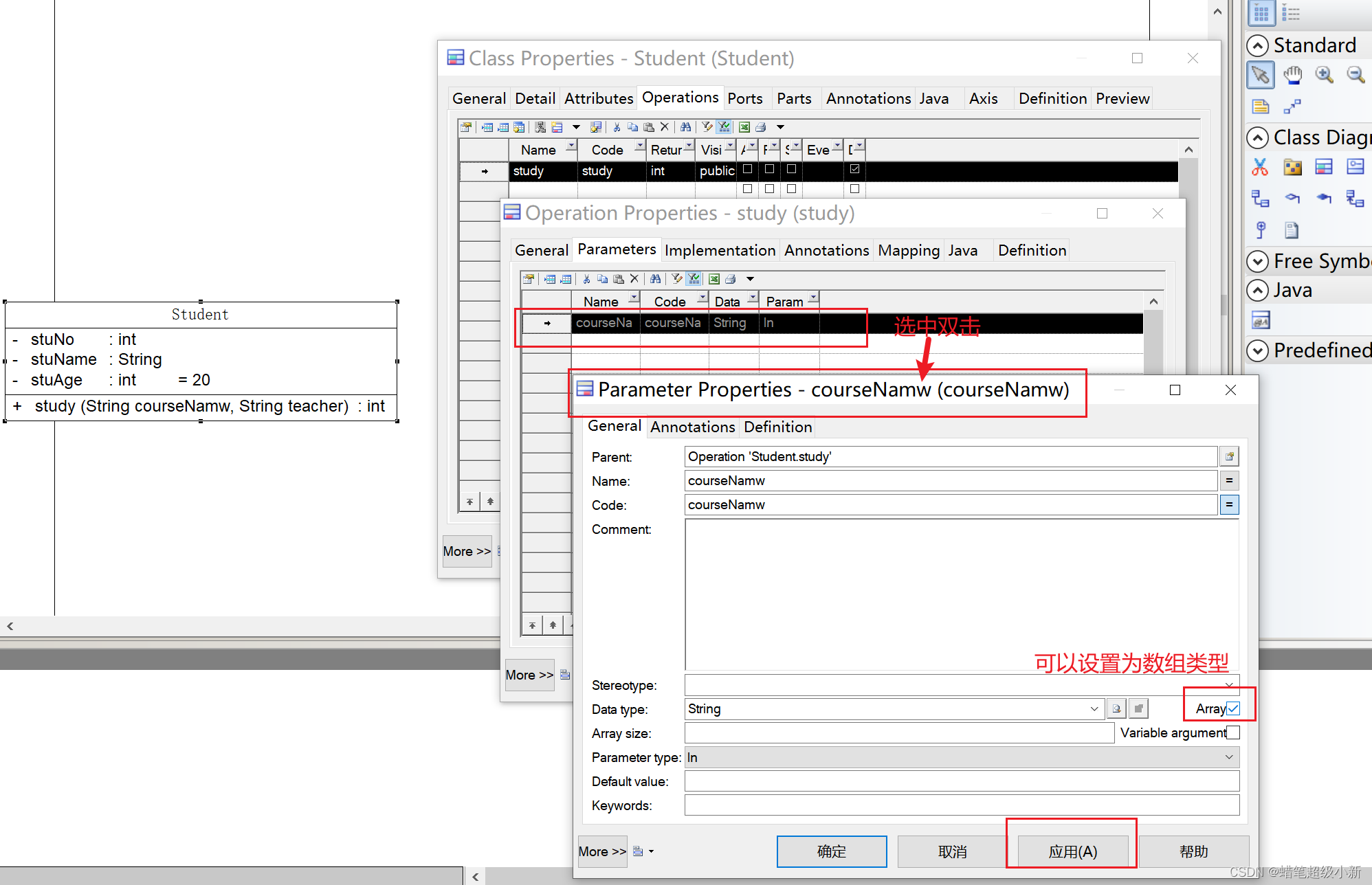Select the Class tool in Class Diagram palette
The image size is (1372, 885).
[1324, 167]
